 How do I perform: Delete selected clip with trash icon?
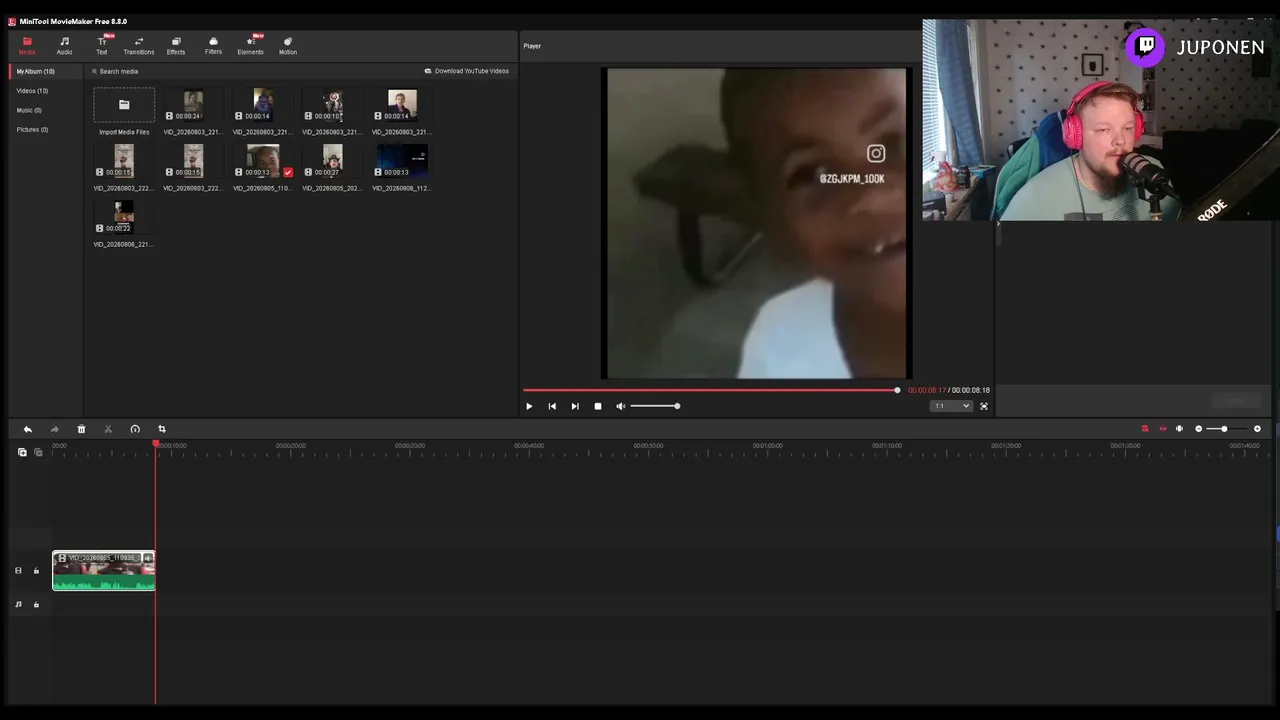(82, 429)
